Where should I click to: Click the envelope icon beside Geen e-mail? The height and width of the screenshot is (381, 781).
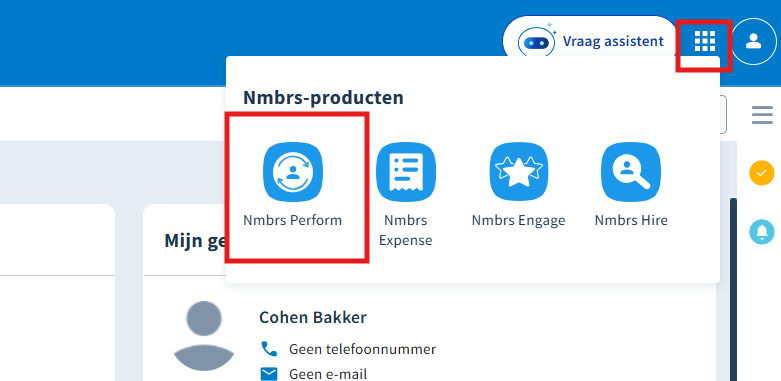tap(269, 374)
